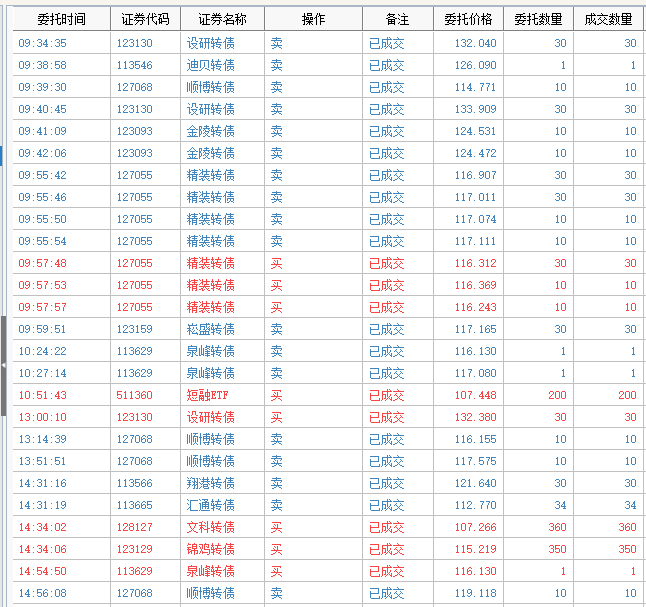Screen dimensions: 646x607
Task: Click the 备注 column header
Action: pos(398,19)
